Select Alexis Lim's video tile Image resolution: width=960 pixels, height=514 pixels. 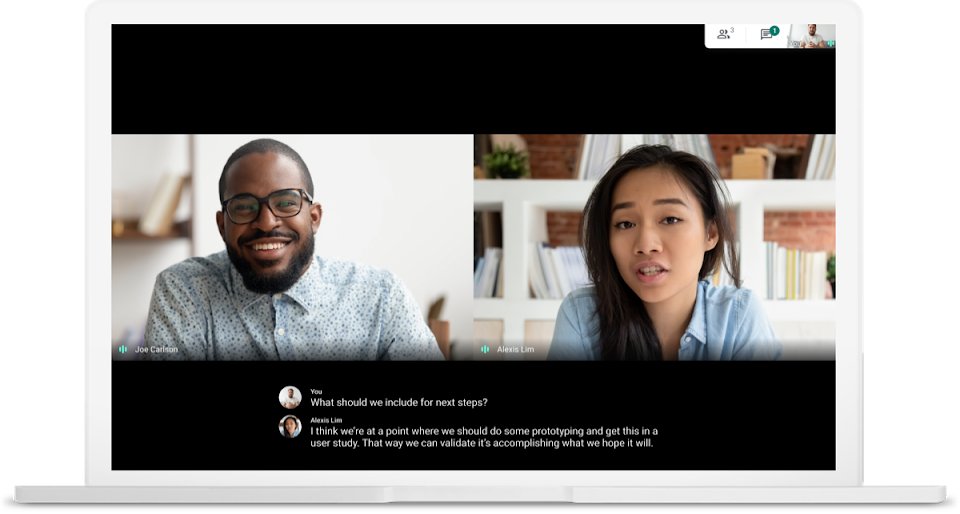pos(654,247)
